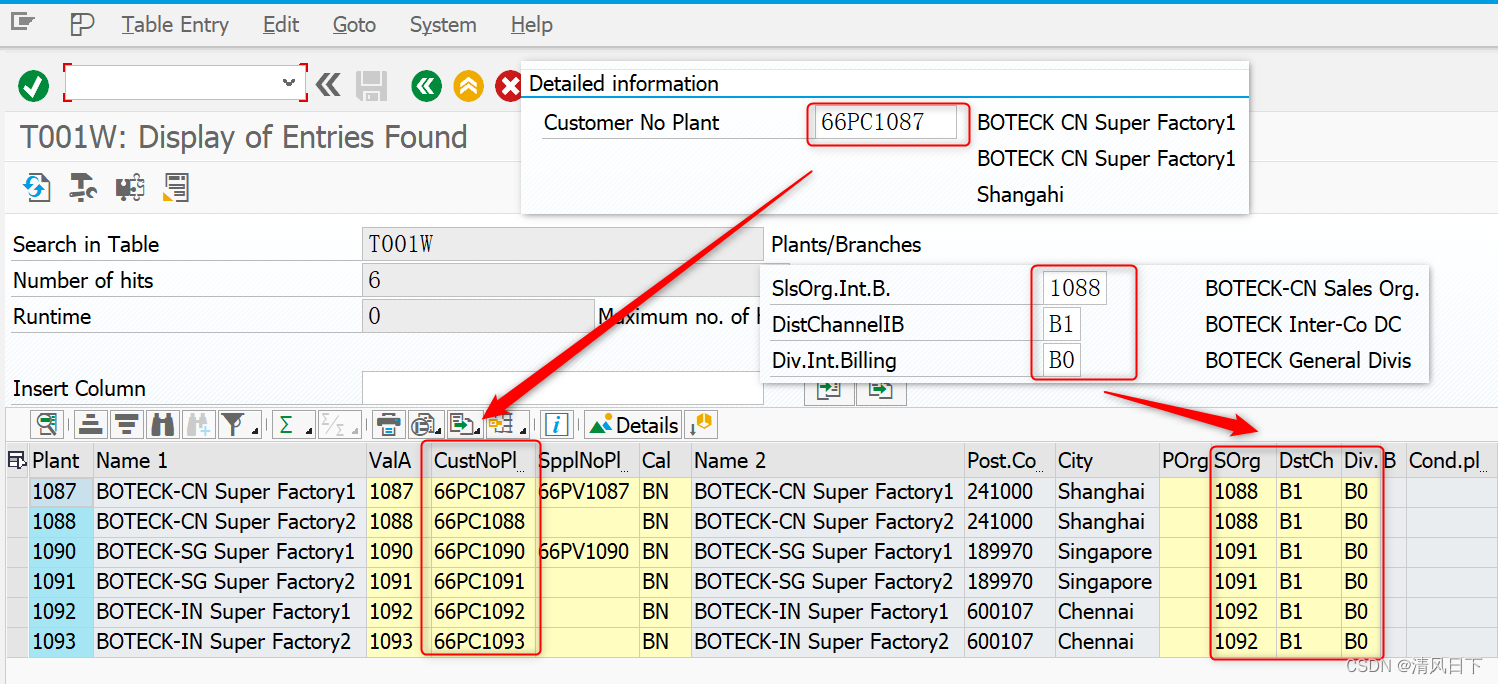Select plant cell 1090 in Plant column
This screenshot has height=684, width=1498.
point(61,552)
